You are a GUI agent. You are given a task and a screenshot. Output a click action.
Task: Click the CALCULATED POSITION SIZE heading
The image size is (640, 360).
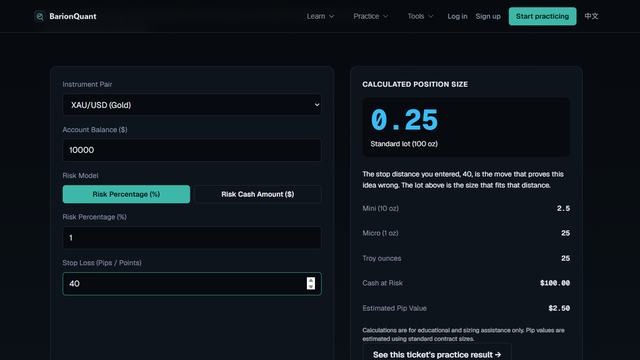(x=415, y=84)
